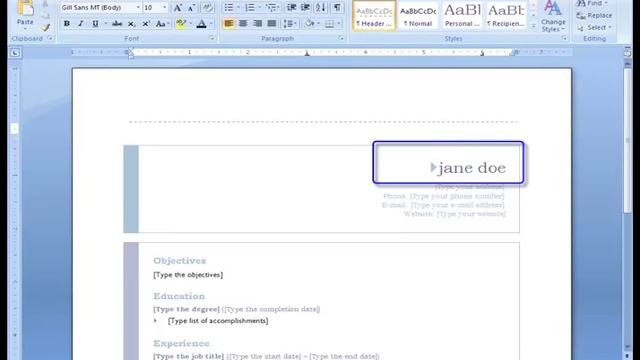The image size is (640, 360).
Task: Click the '[Type the degree]' placeholder
Action: [187, 309]
